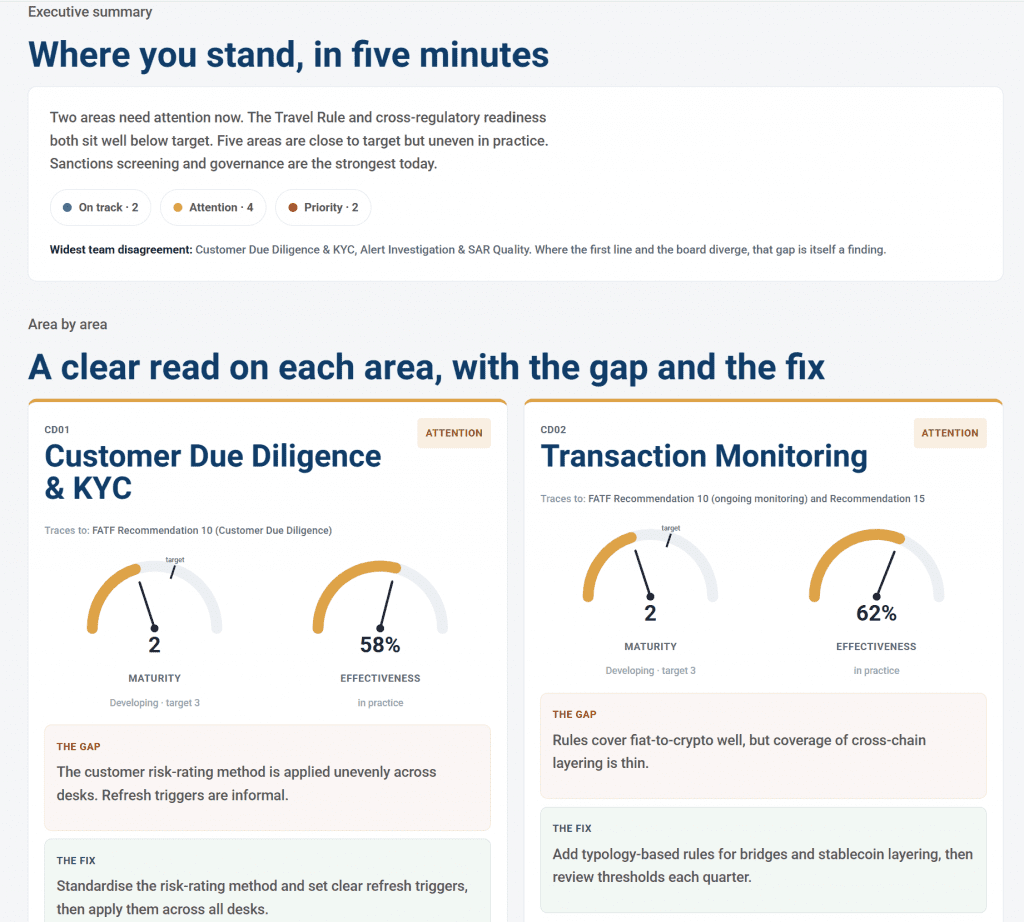This screenshot has width=1024, height=922.
Task: Click the Attention · 4 status pill
Action: 213,208
